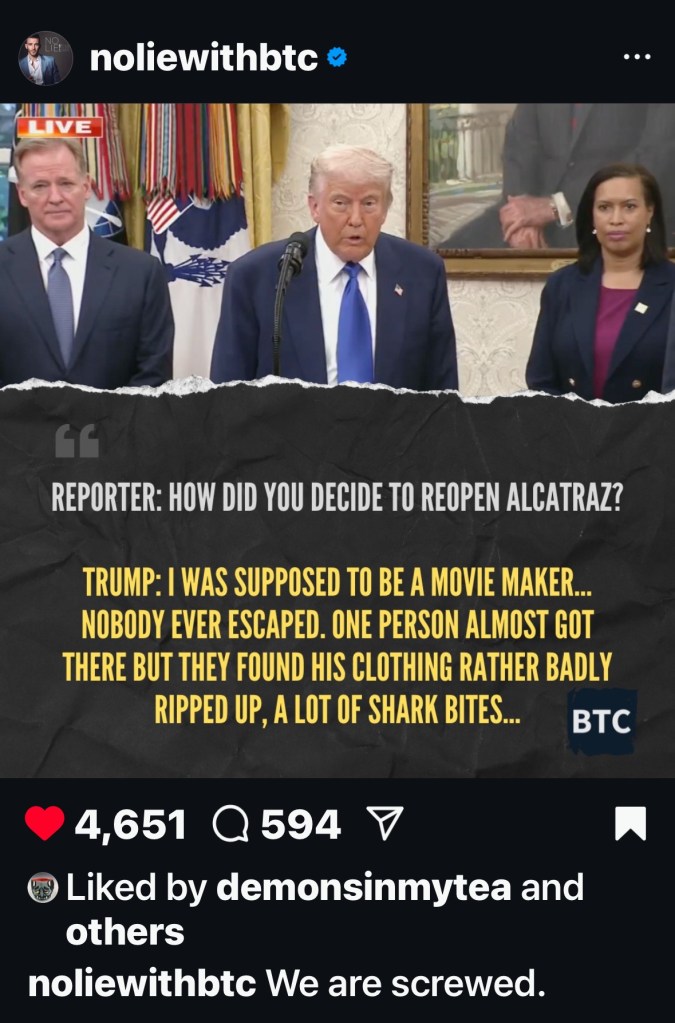Tap noliewithbtc username in caption
Screen dimensions: 675x1023
pyautogui.click(x=142, y=983)
